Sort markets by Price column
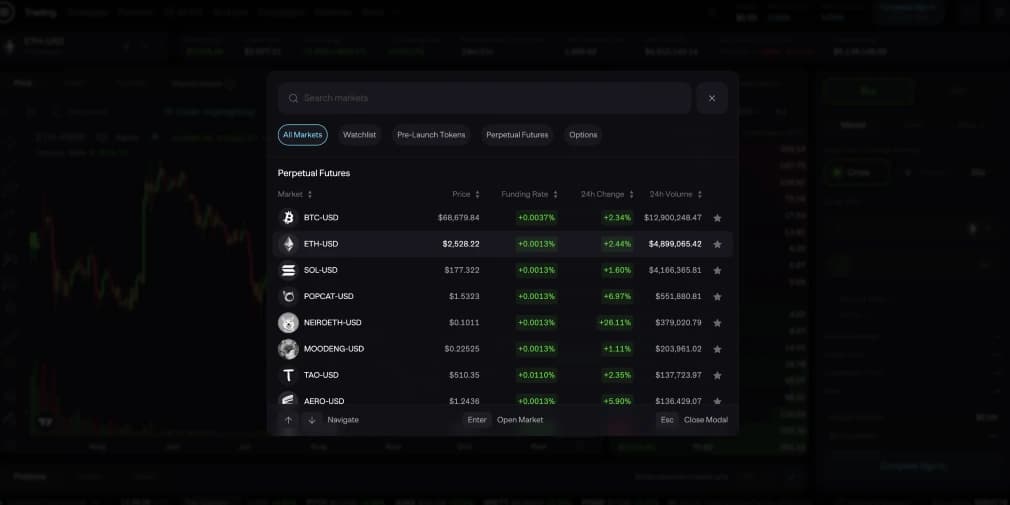The height and width of the screenshot is (505, 1010). coord(465,194)
